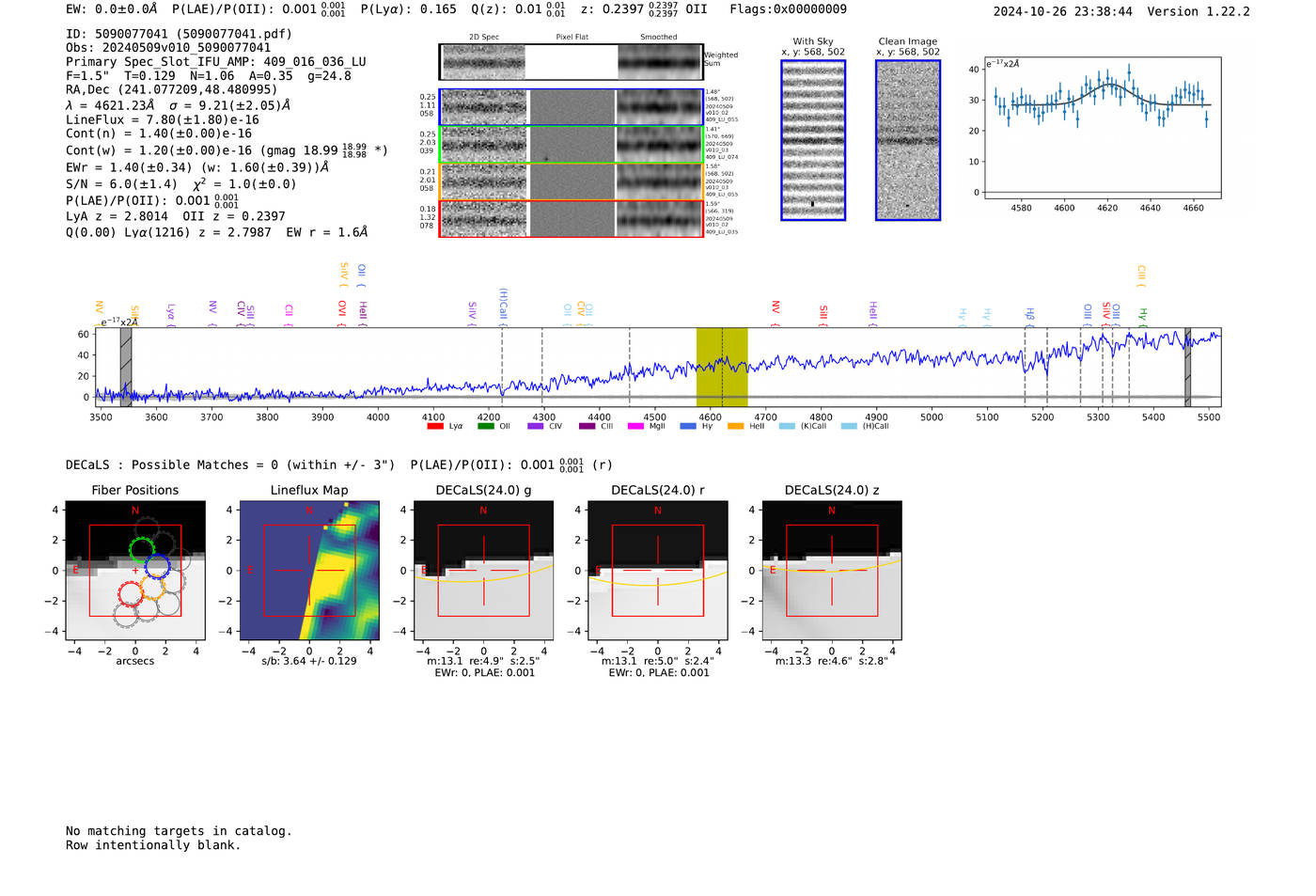The image size is (1316, 896).
Task: Open the DECaLS(24.0) g image
Action: click(x=483, y=570)
